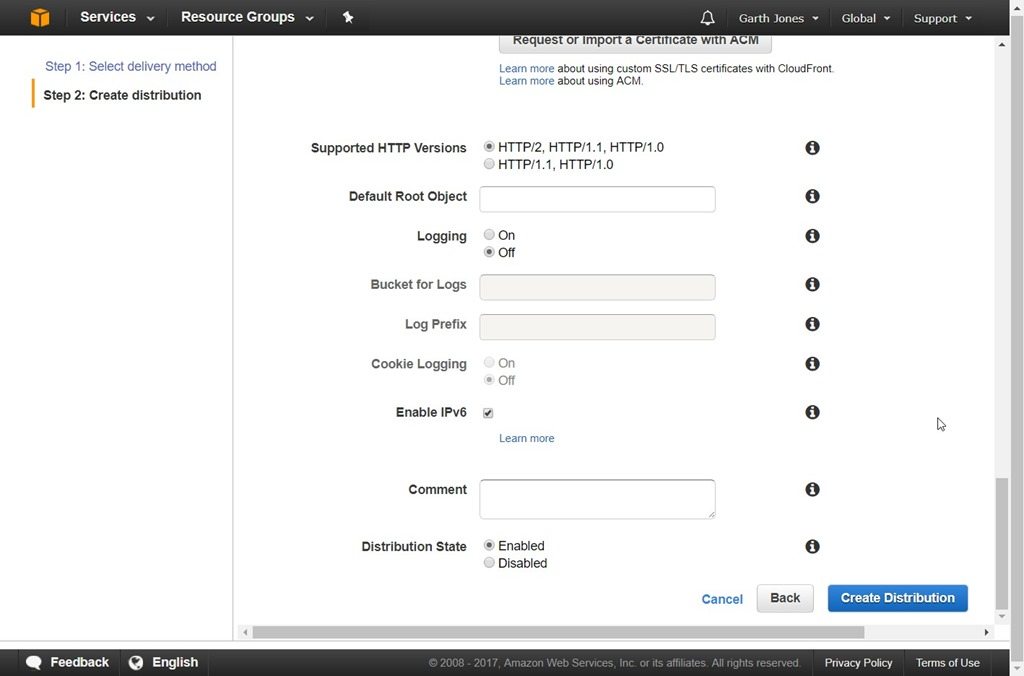1024x676 pixels.
Task: Click info icon next to Distribution State
Action: point(812,547)
